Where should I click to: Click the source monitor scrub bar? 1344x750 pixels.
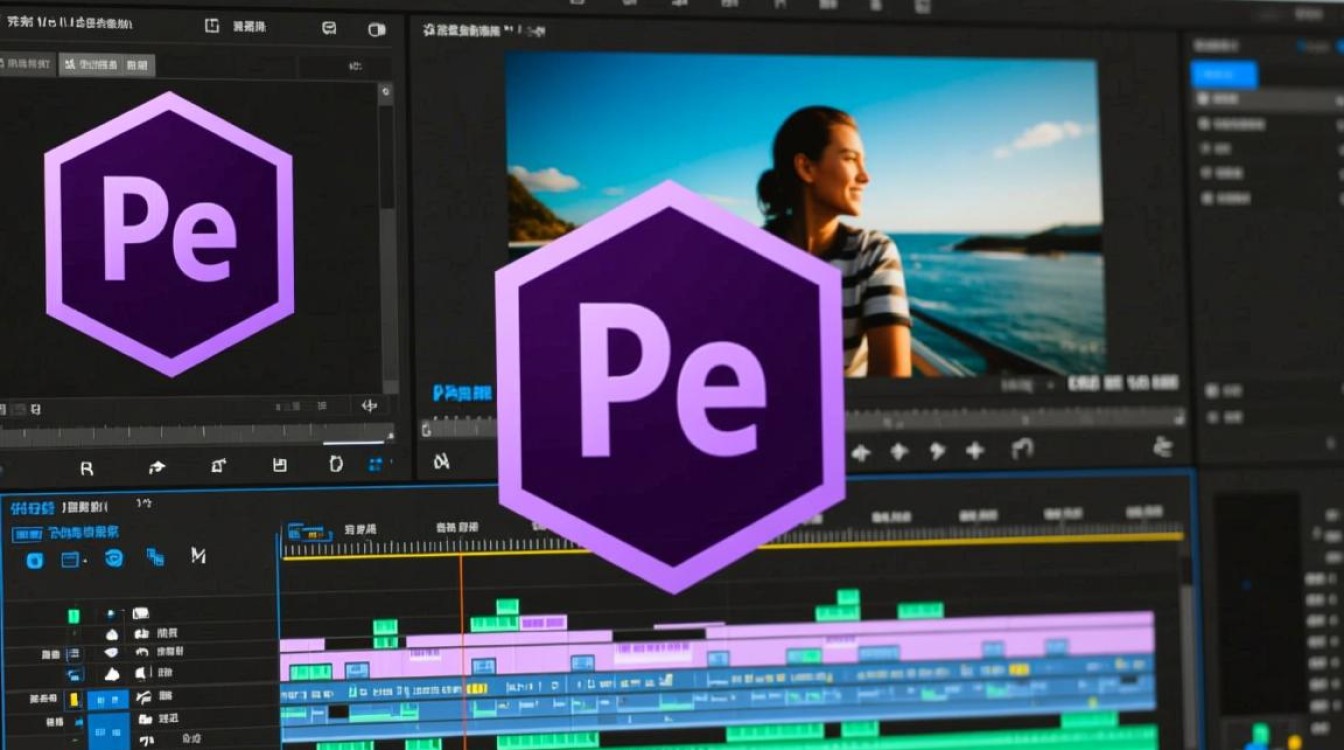click(x=196, y=435)
